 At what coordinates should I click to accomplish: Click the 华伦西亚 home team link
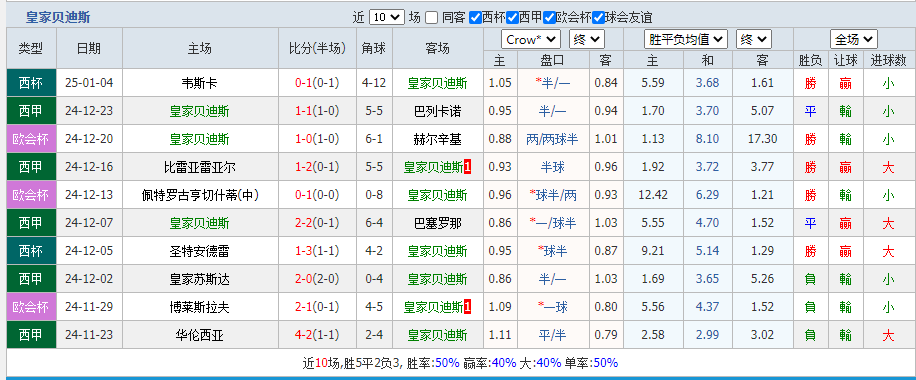[x=200, y=336]
